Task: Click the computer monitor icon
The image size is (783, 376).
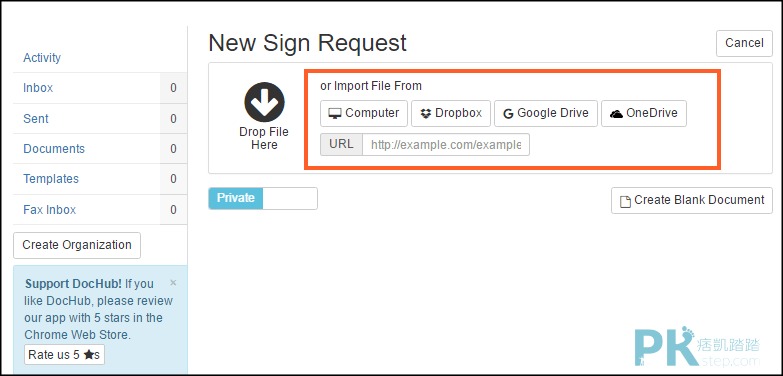Action: 335,114
